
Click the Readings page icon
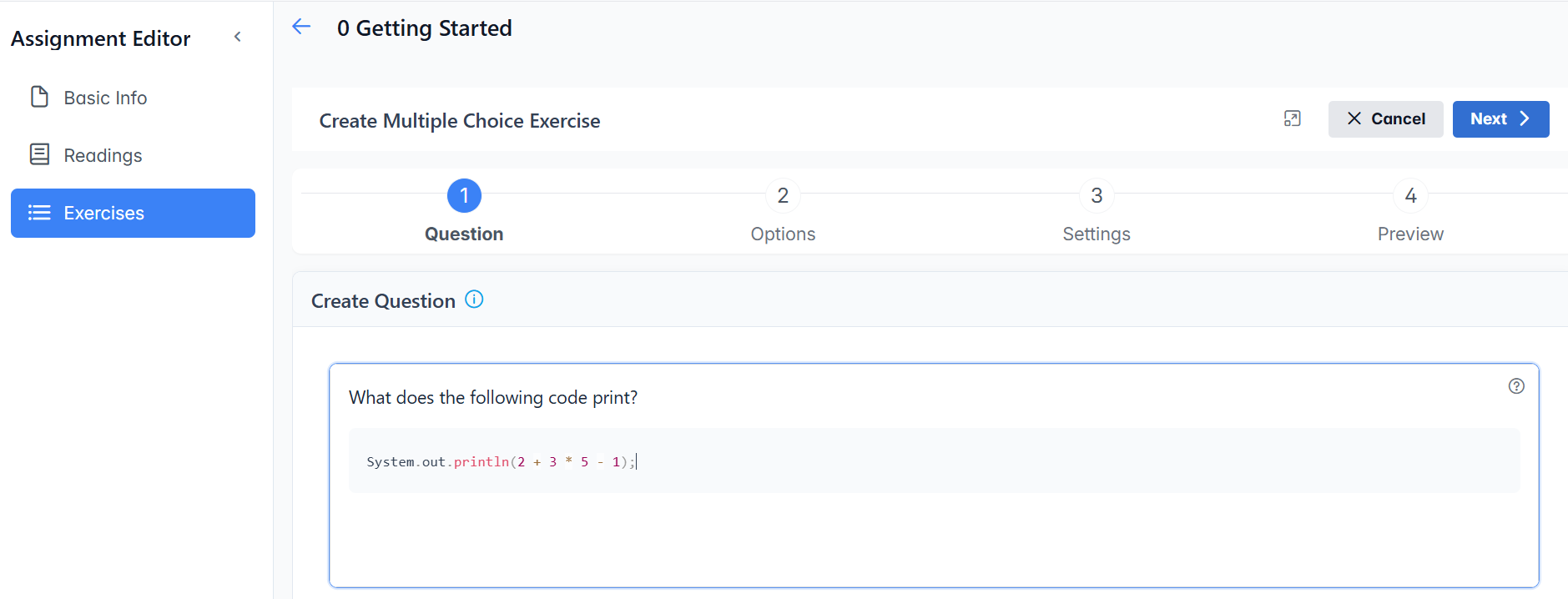pos(39,154)
